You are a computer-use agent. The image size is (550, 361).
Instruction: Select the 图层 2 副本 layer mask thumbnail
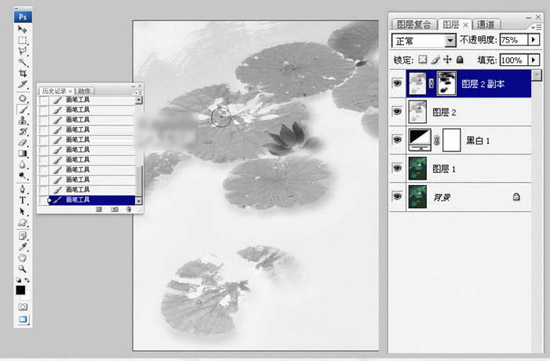pyautogui.click(x=447, y=83)
